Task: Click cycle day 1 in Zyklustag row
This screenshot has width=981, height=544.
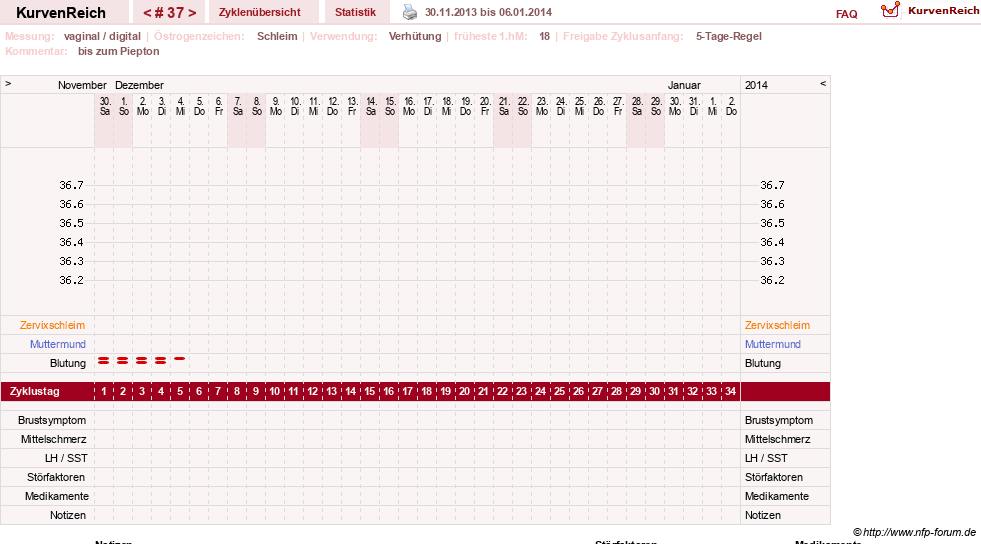Action: click(104, 391)
